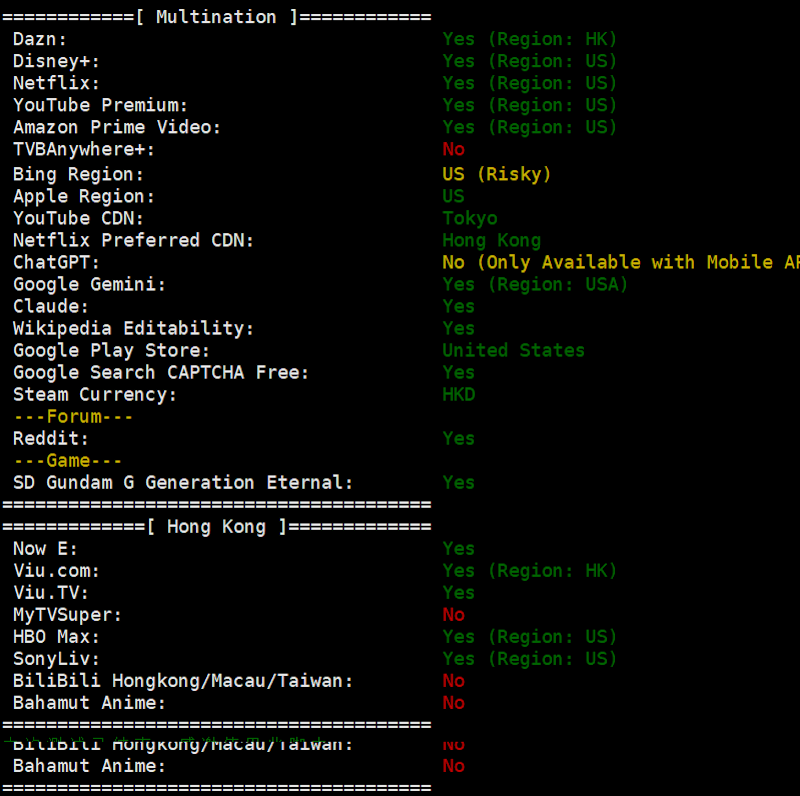Click the "Tokyo" CDN value
This screenshot has width=800, height=796.
470,219
